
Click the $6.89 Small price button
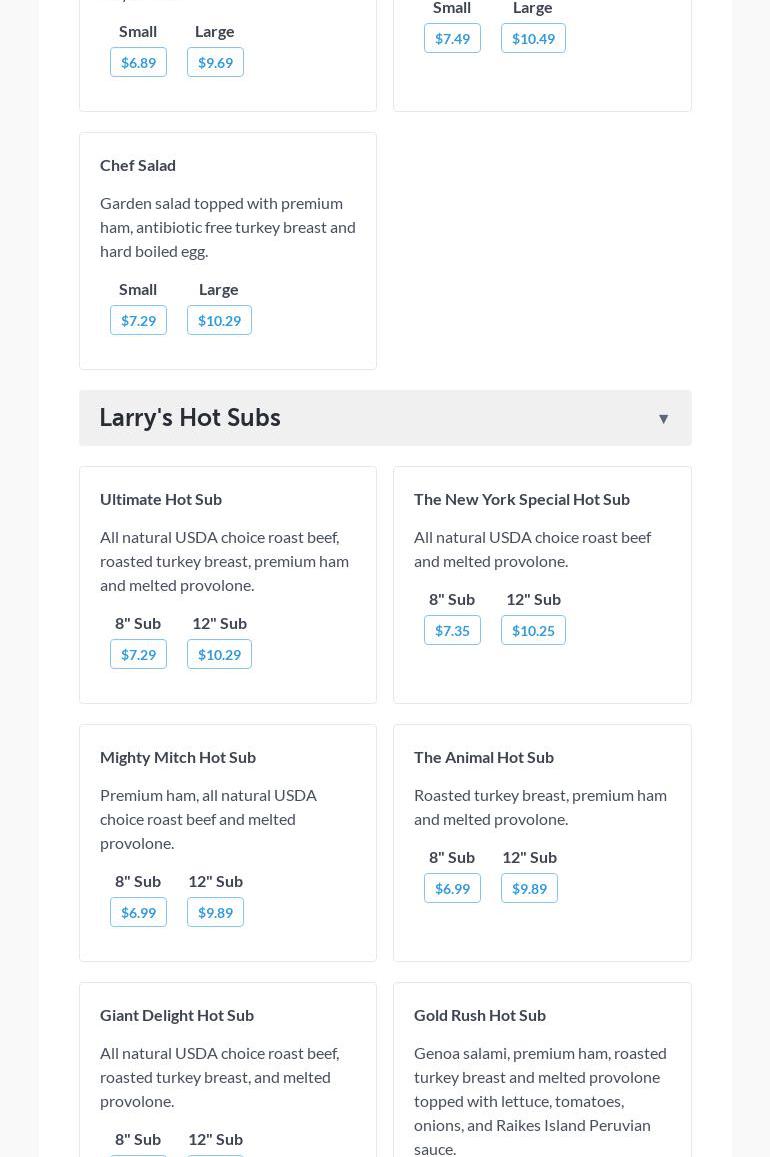point(138,63)
